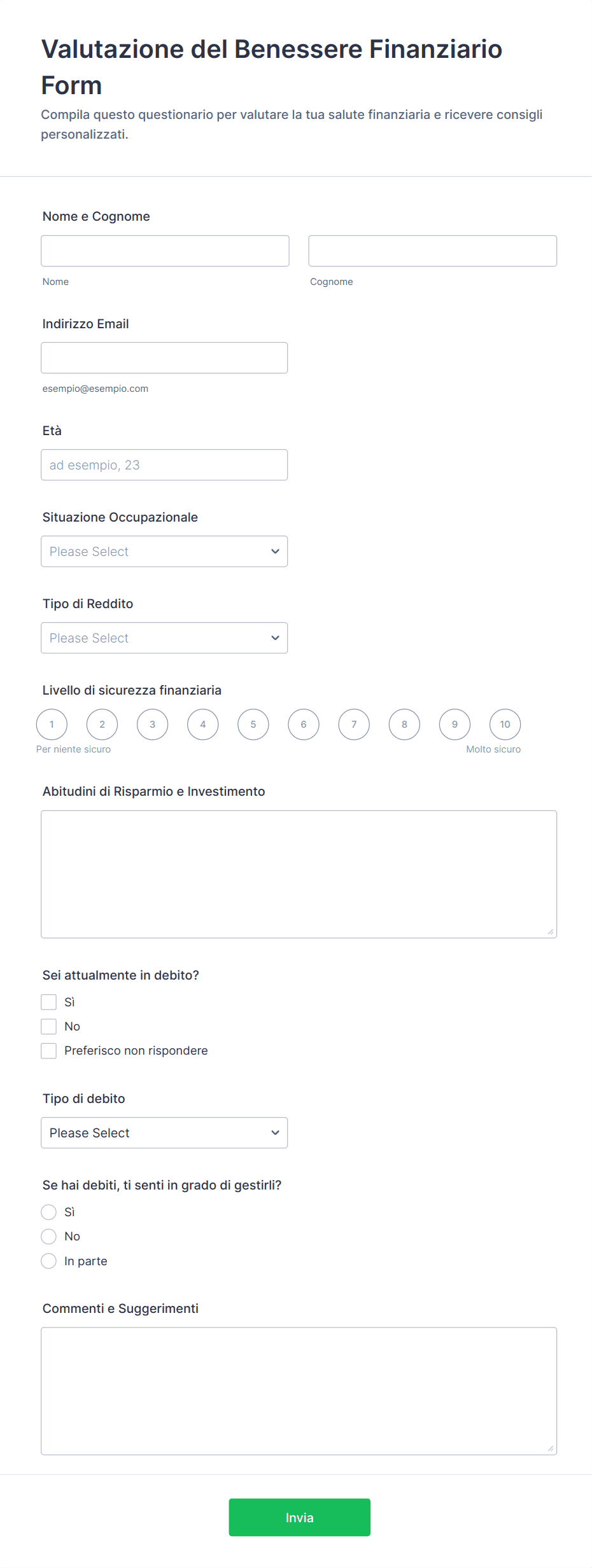Check the Sì debt checkbox
This screenshot has height=1568, width=592.
click(x=49, y=1002)
